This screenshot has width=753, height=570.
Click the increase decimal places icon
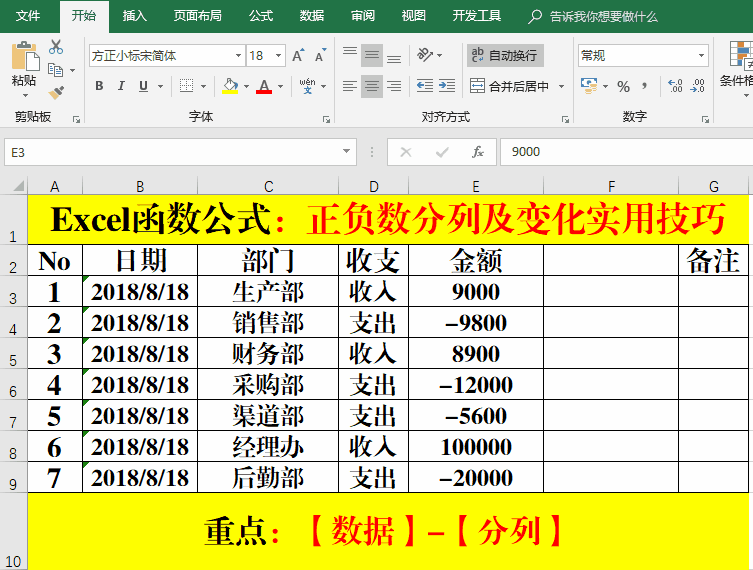click(x=676, y=86)
